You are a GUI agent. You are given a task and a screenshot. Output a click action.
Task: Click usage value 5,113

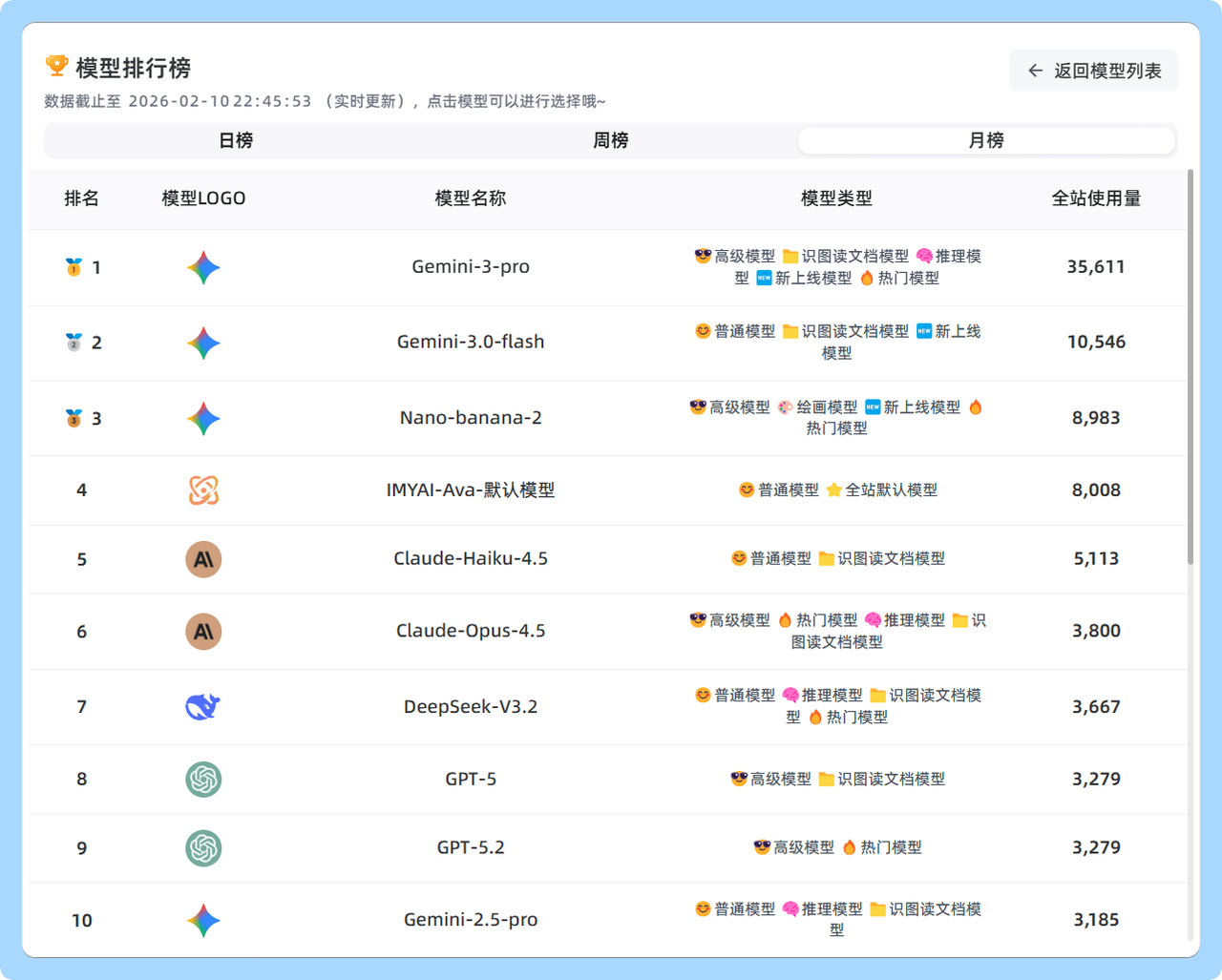[1096, 559]
